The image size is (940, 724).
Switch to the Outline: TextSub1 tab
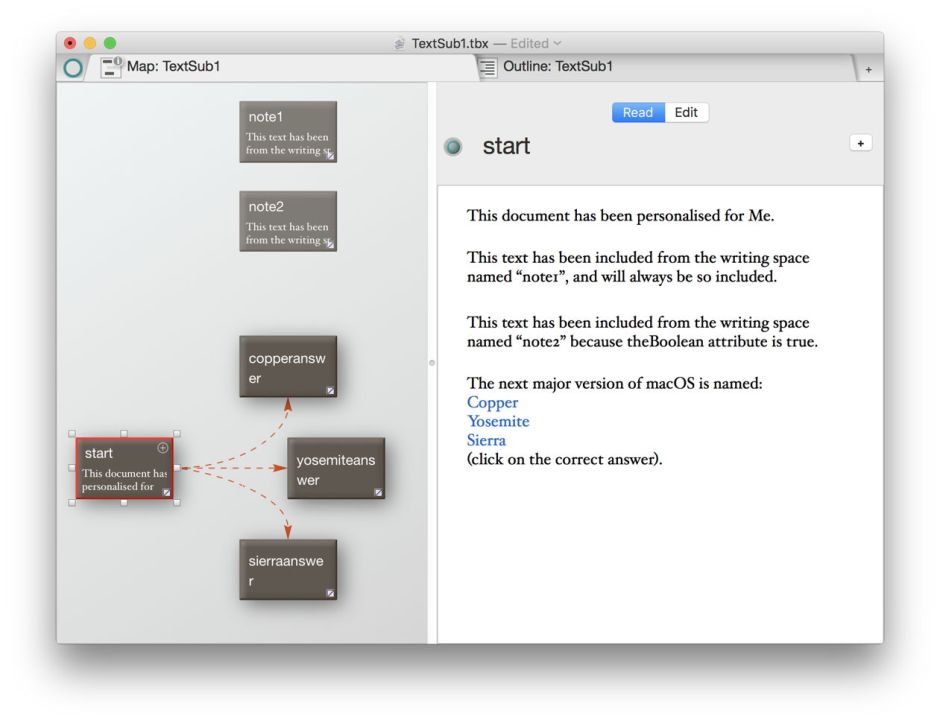click(x=557, y=67)
